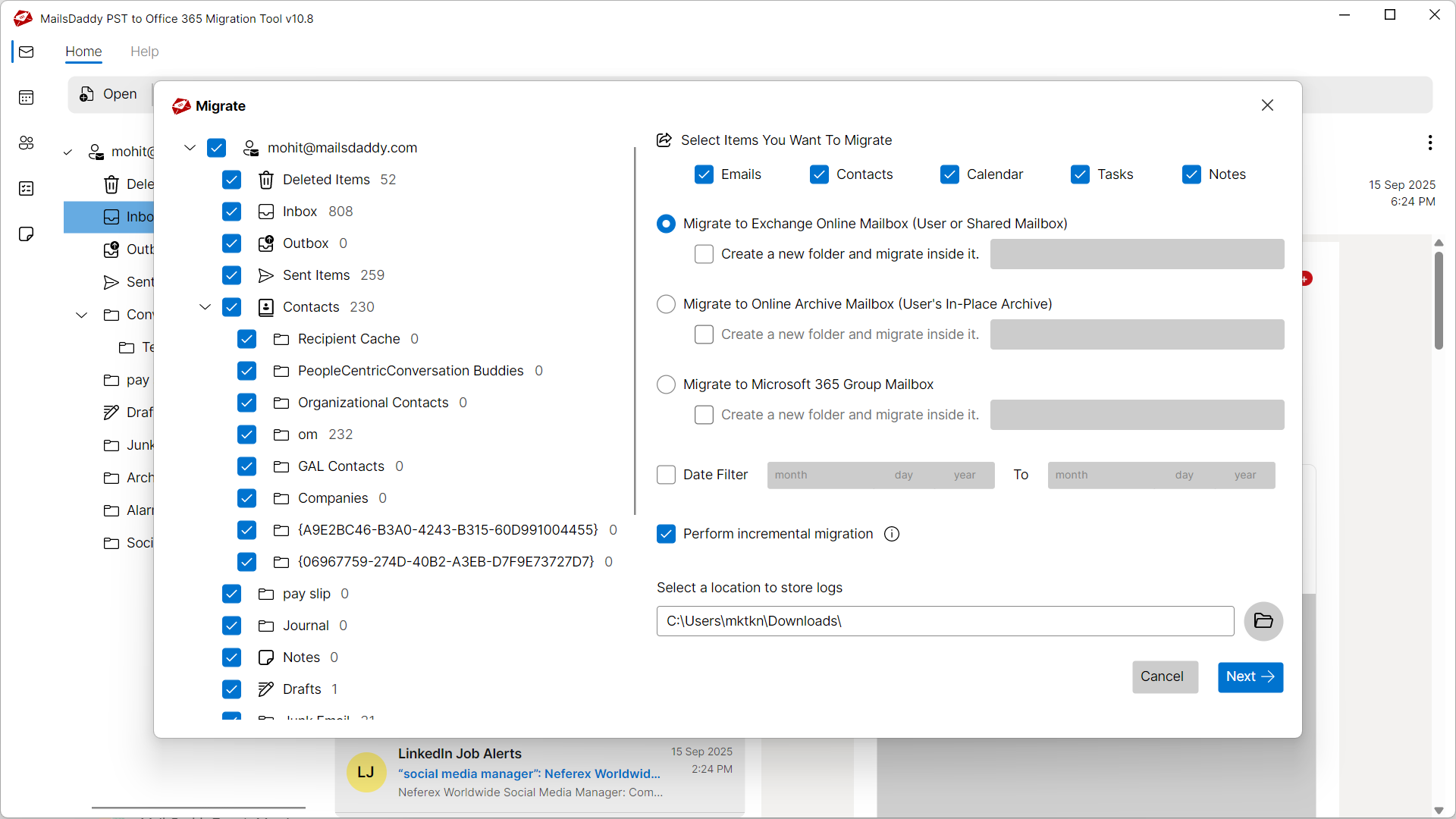Viewport: 1456px width, 819px height.
Task: Uncheck the Emails item type
Action: click(704, 174)
